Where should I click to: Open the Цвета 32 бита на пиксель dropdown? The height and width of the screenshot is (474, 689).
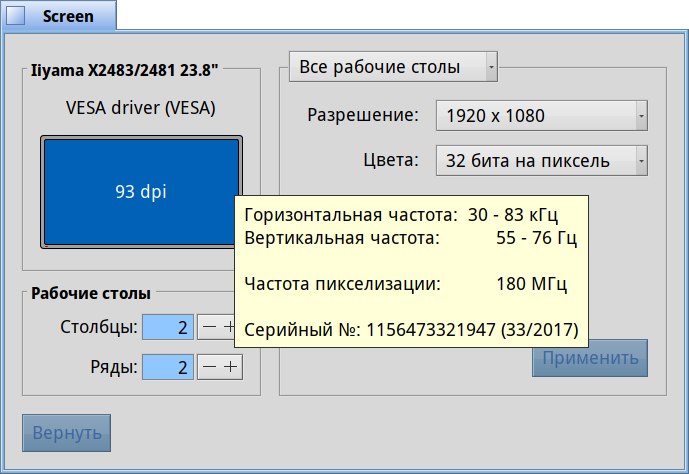pos(541,161)
